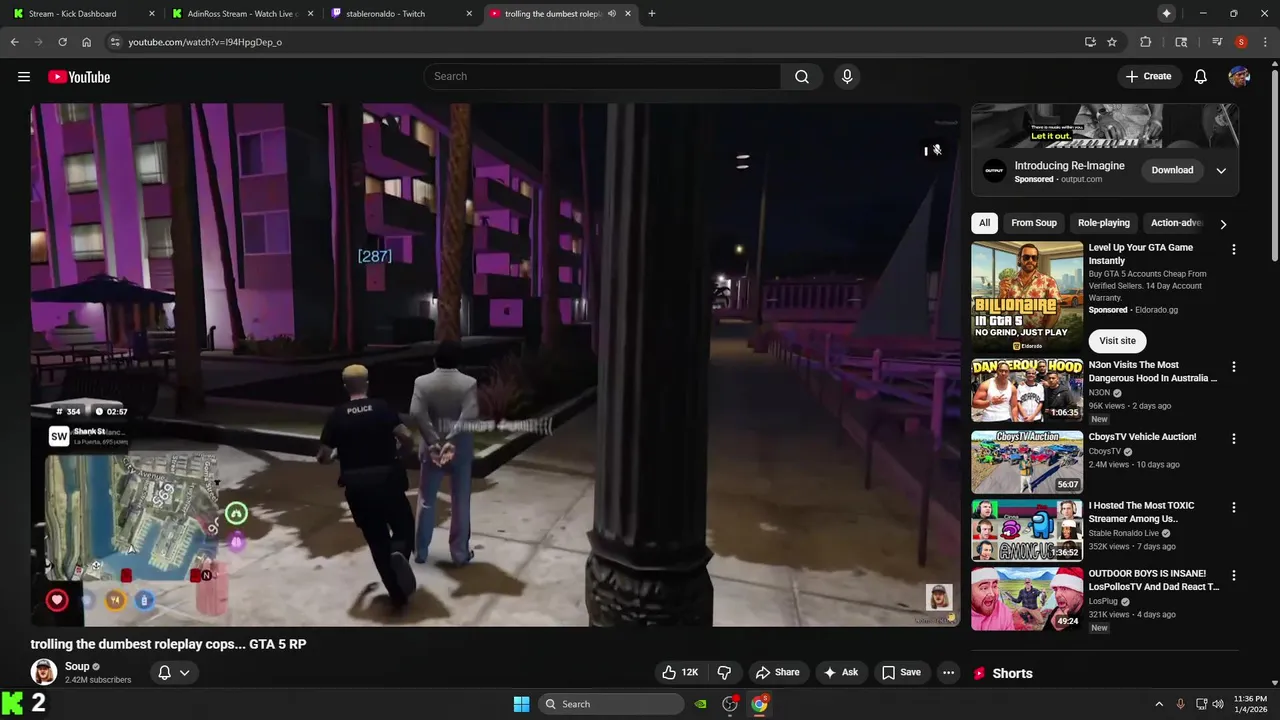1280x720 pixels.
Task: Open the N3on Dangerous Hood thumbnail
Action: coord(1027,390)
